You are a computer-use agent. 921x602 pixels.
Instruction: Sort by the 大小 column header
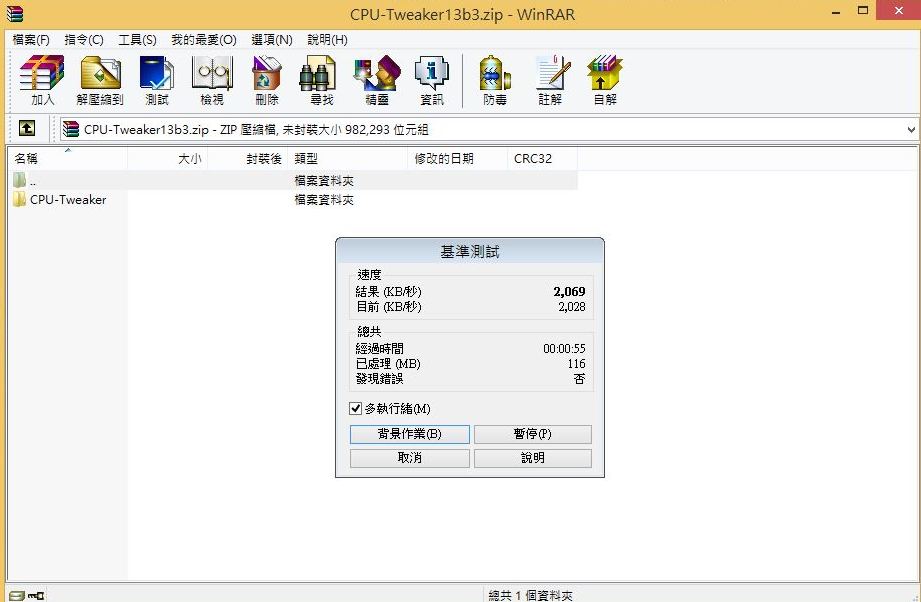point(167,159)
